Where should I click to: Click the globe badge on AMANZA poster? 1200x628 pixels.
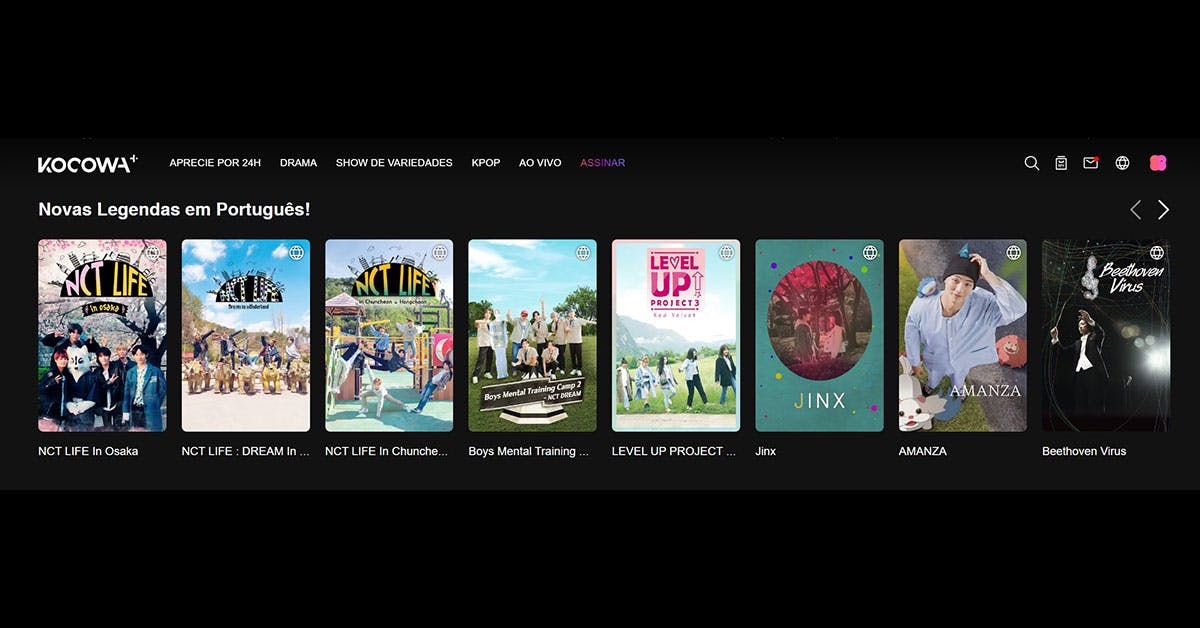click(1014, 253)
